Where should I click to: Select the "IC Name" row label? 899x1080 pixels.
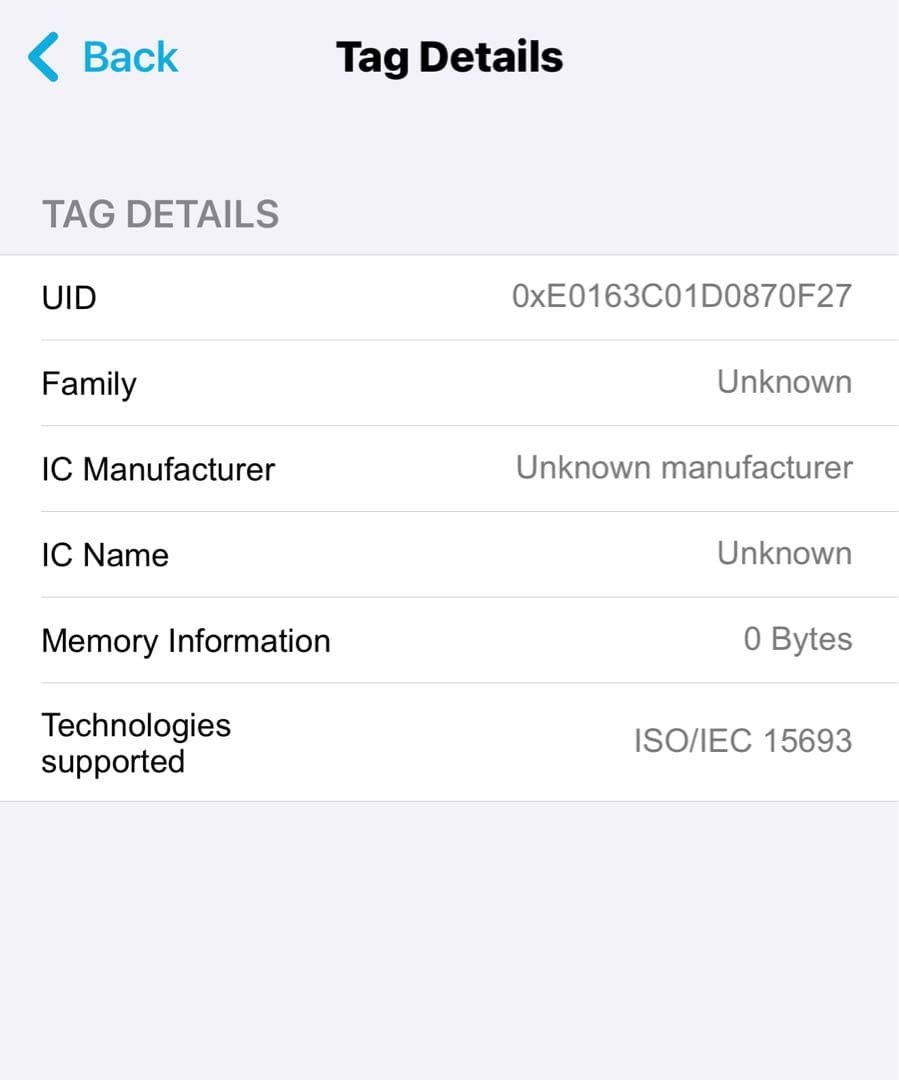pos(105,555)
